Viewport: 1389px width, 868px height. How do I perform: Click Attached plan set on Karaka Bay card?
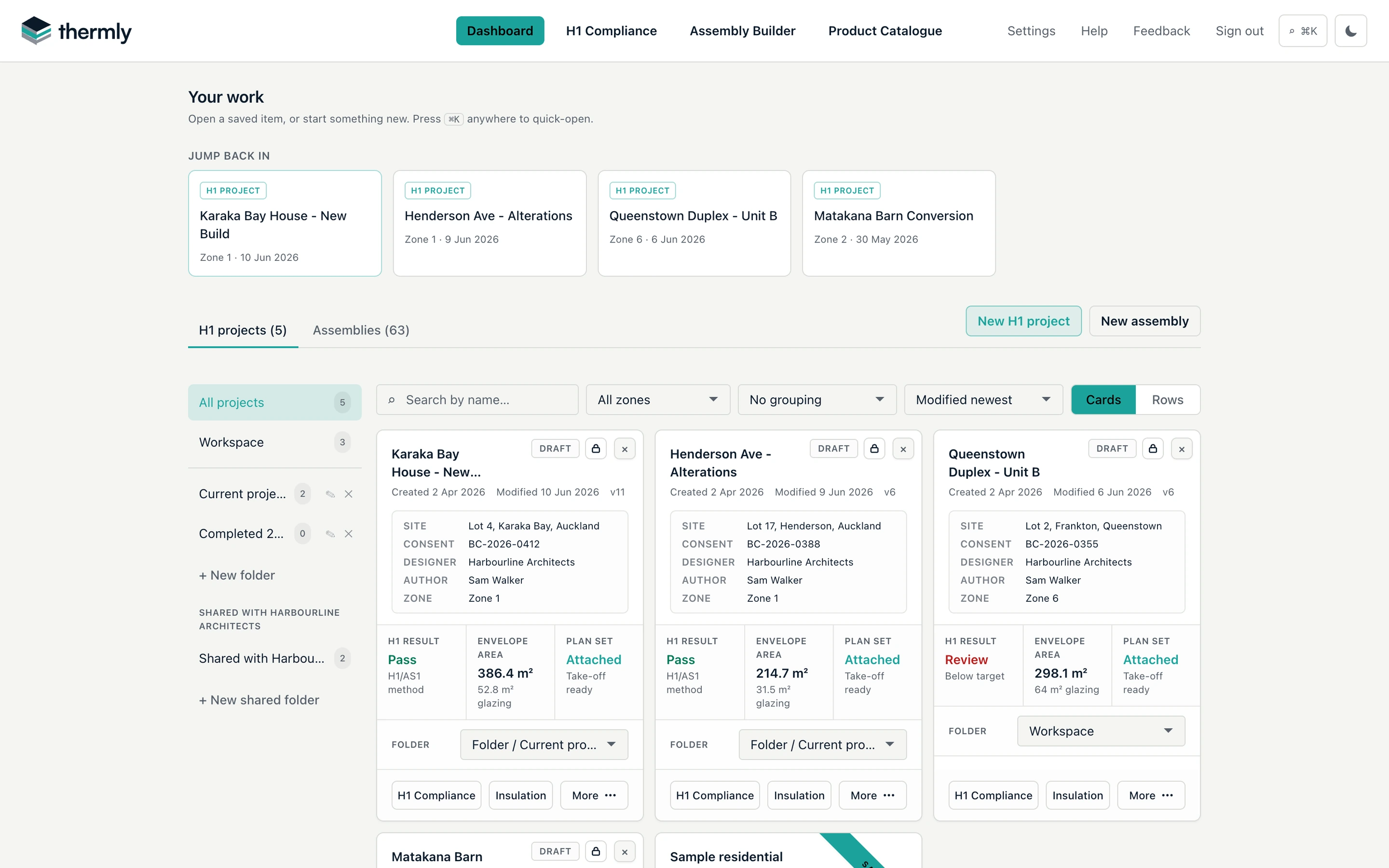pyautogui.click(x=594, y=660)
